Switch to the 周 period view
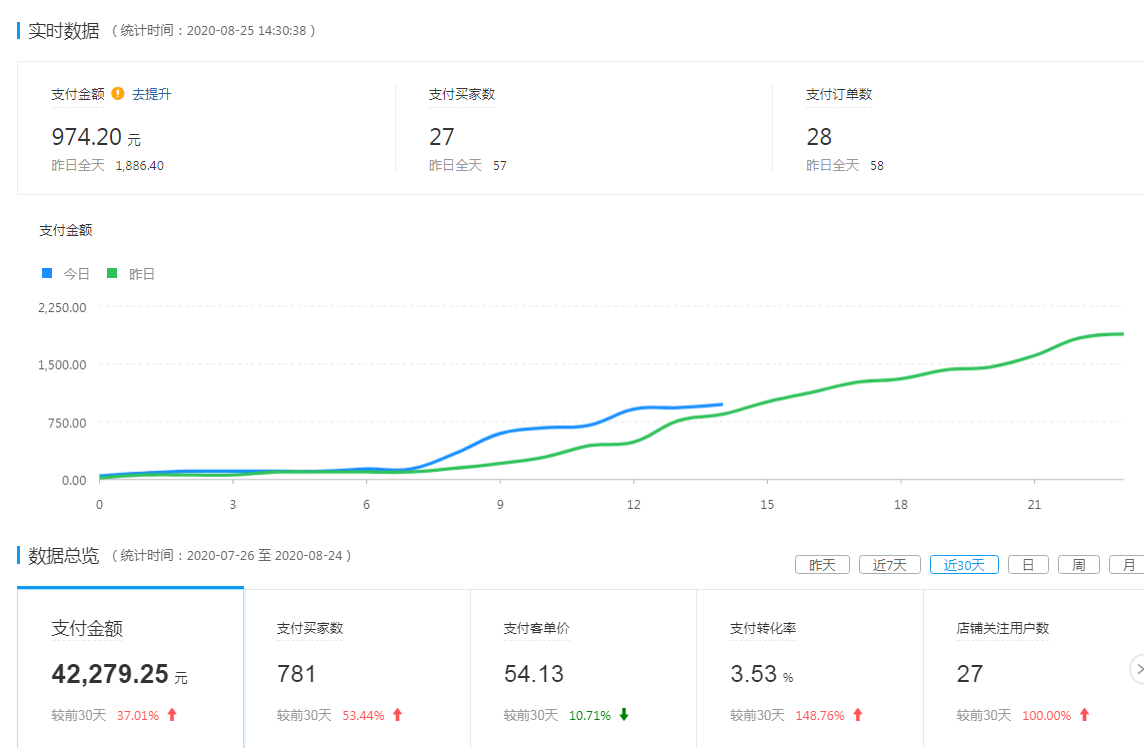Viewport: 1144px width, 748px height. click(x=1078, y=565)
